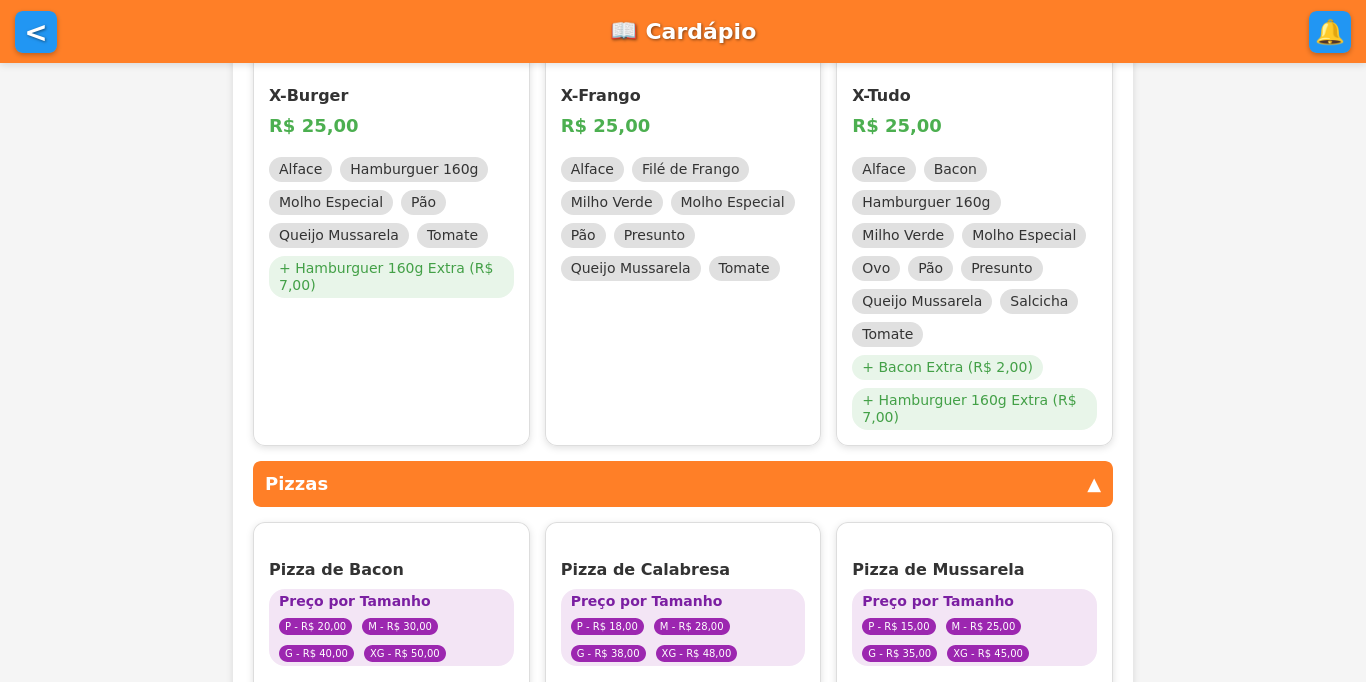The height and width of the screenshot is (682, 1366).
Task: Open notifications via the bell icon
Action: coord(1330,32)
